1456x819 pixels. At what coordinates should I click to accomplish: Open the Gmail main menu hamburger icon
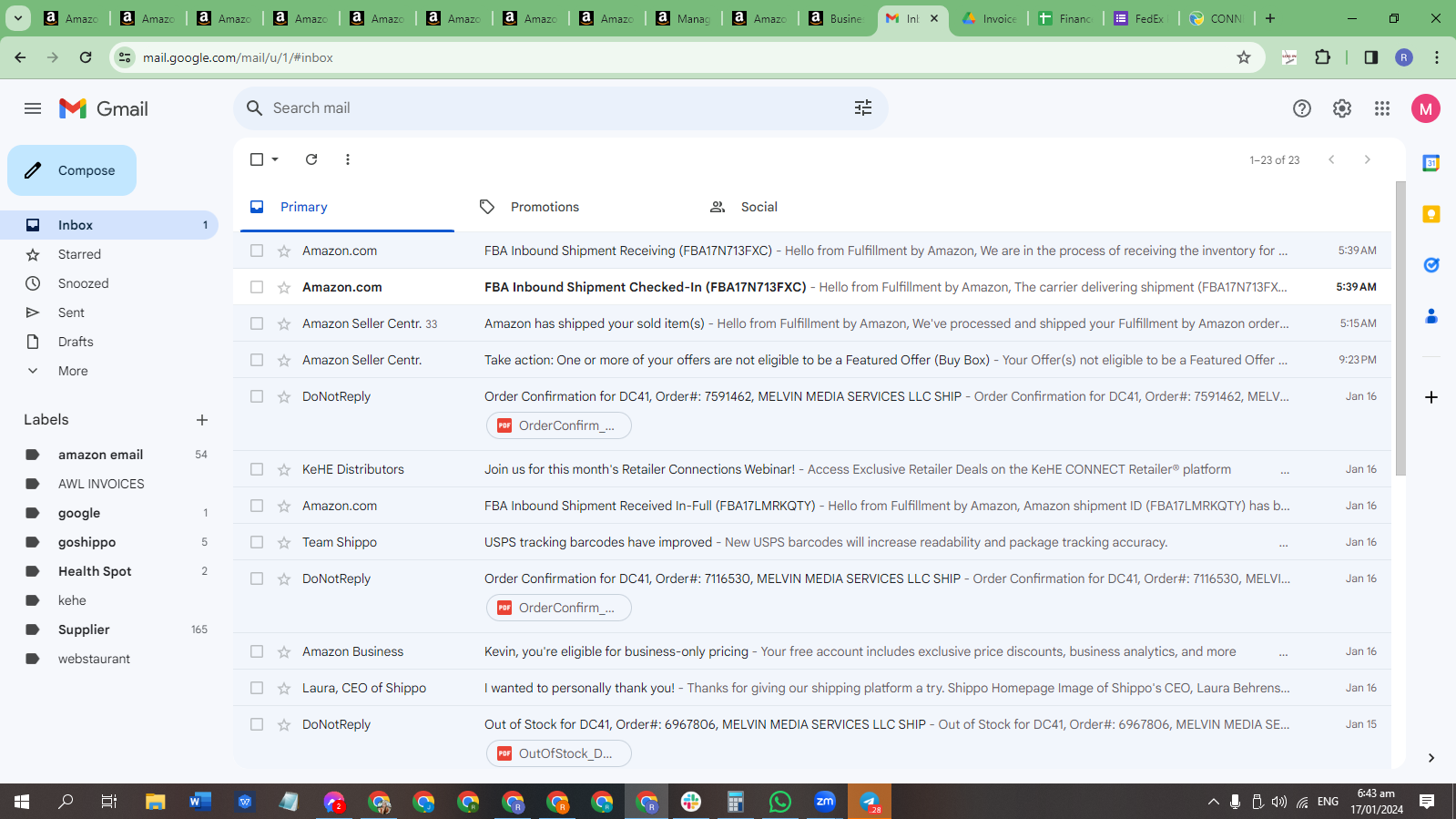(x=33, y=108)
